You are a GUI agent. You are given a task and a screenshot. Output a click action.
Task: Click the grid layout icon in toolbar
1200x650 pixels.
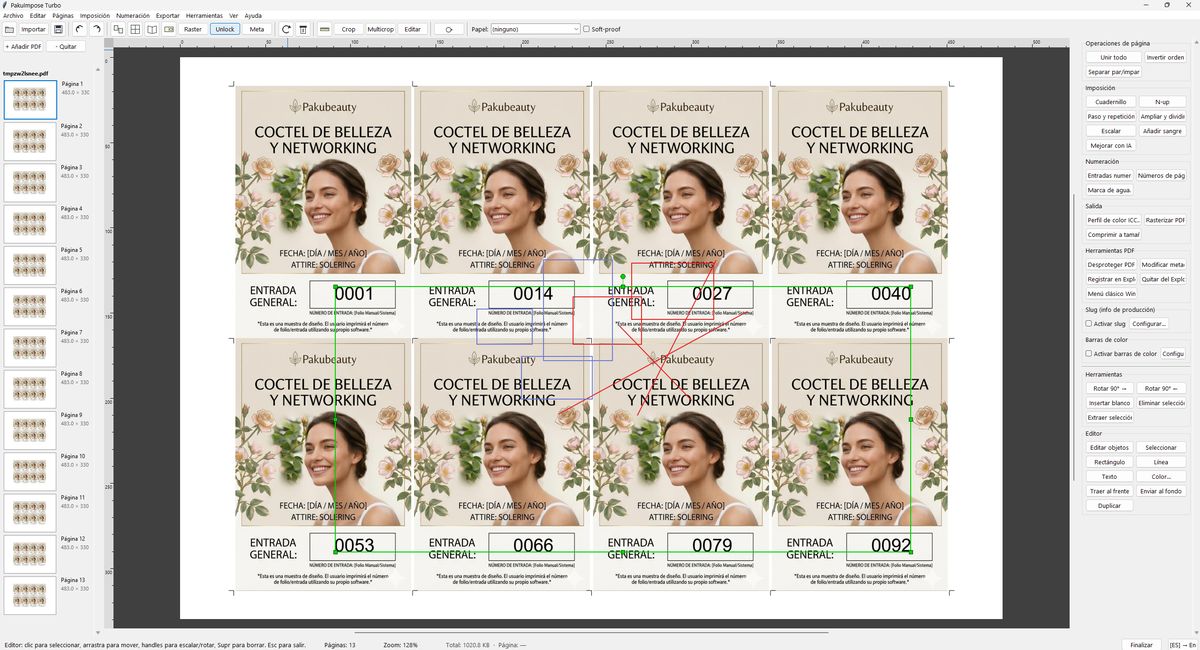click(x=136, y=29)
